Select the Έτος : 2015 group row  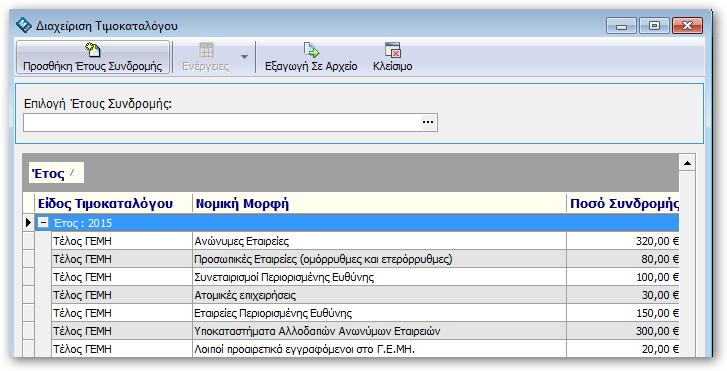[357, 223]
